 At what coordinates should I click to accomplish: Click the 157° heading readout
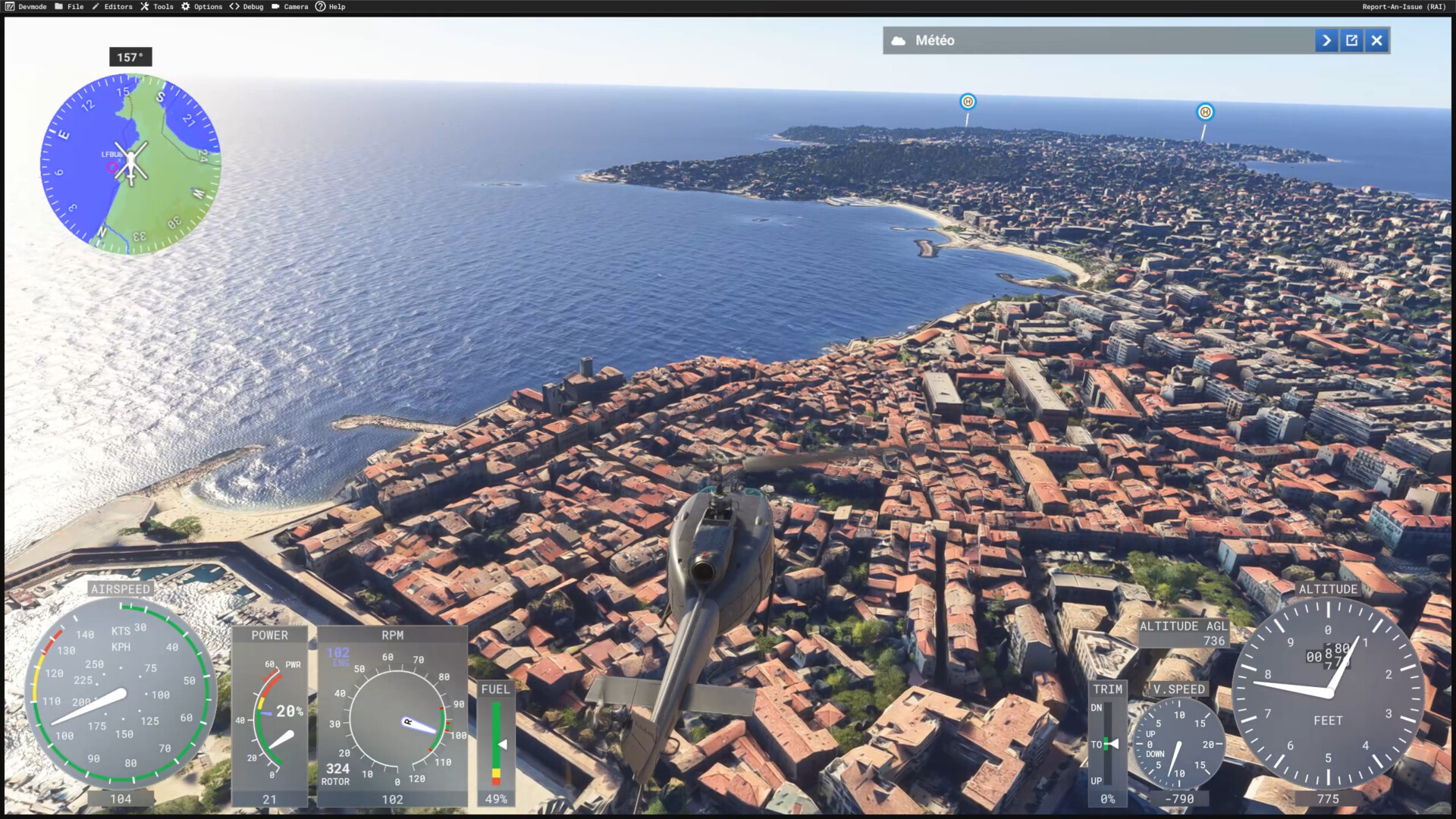130,58
